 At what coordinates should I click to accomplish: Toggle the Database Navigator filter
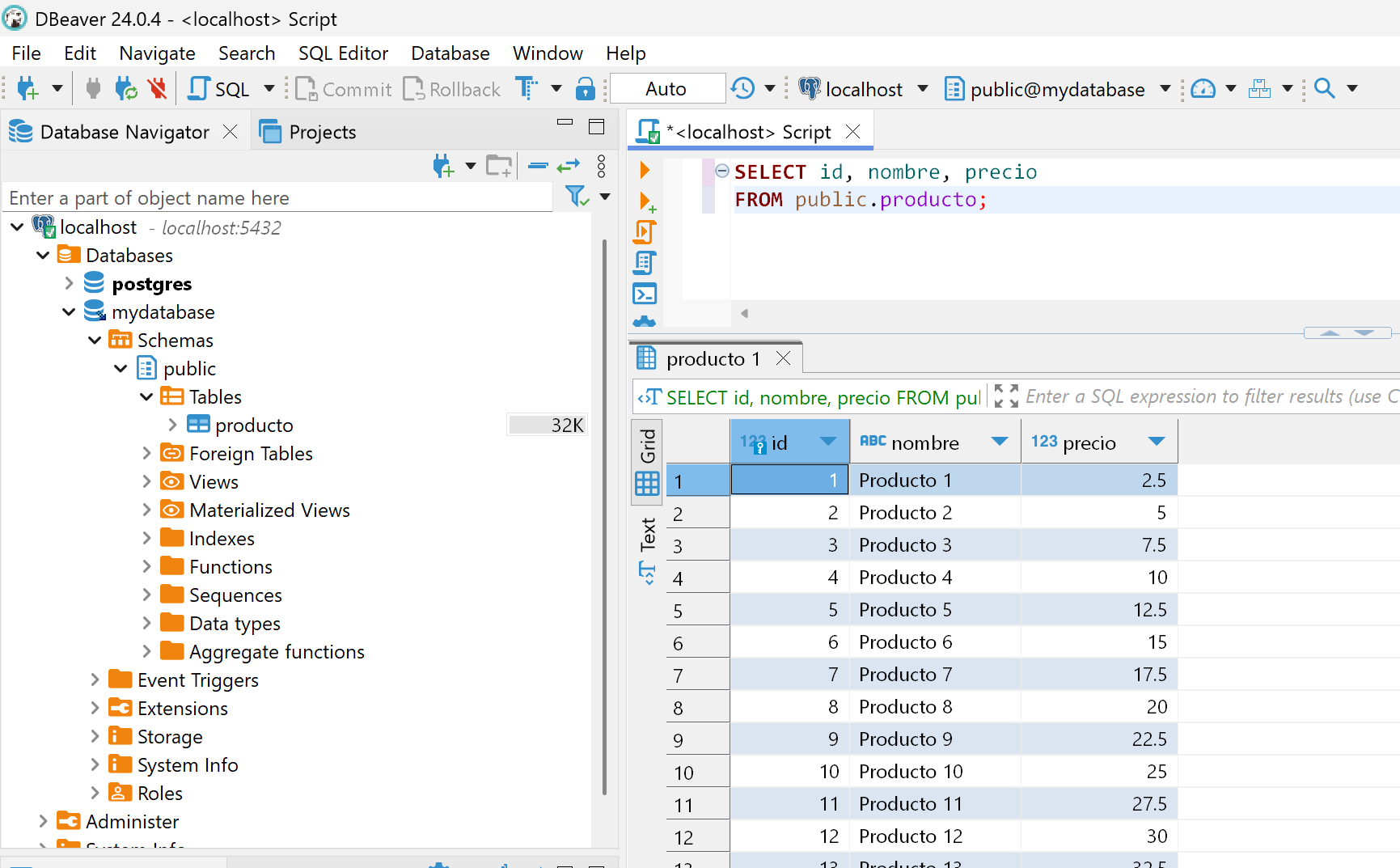pyautogui.click(x=575, y=197)
